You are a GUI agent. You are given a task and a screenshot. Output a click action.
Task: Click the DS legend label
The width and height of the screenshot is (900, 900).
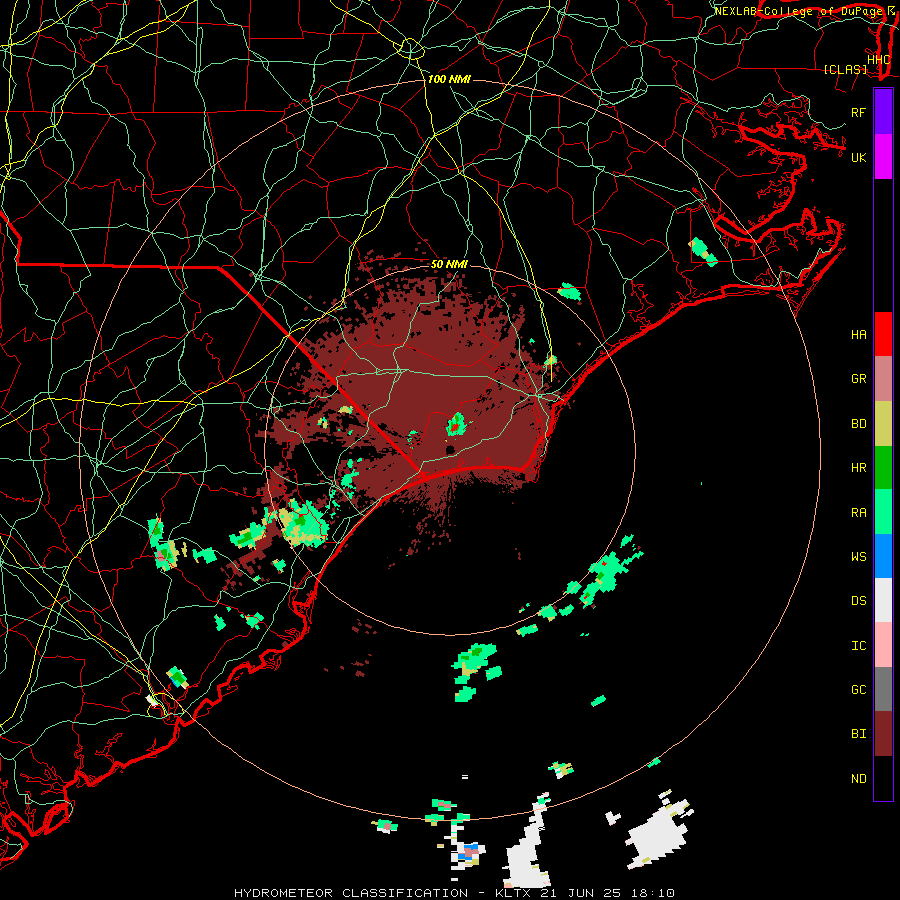[x=858, y=601]
